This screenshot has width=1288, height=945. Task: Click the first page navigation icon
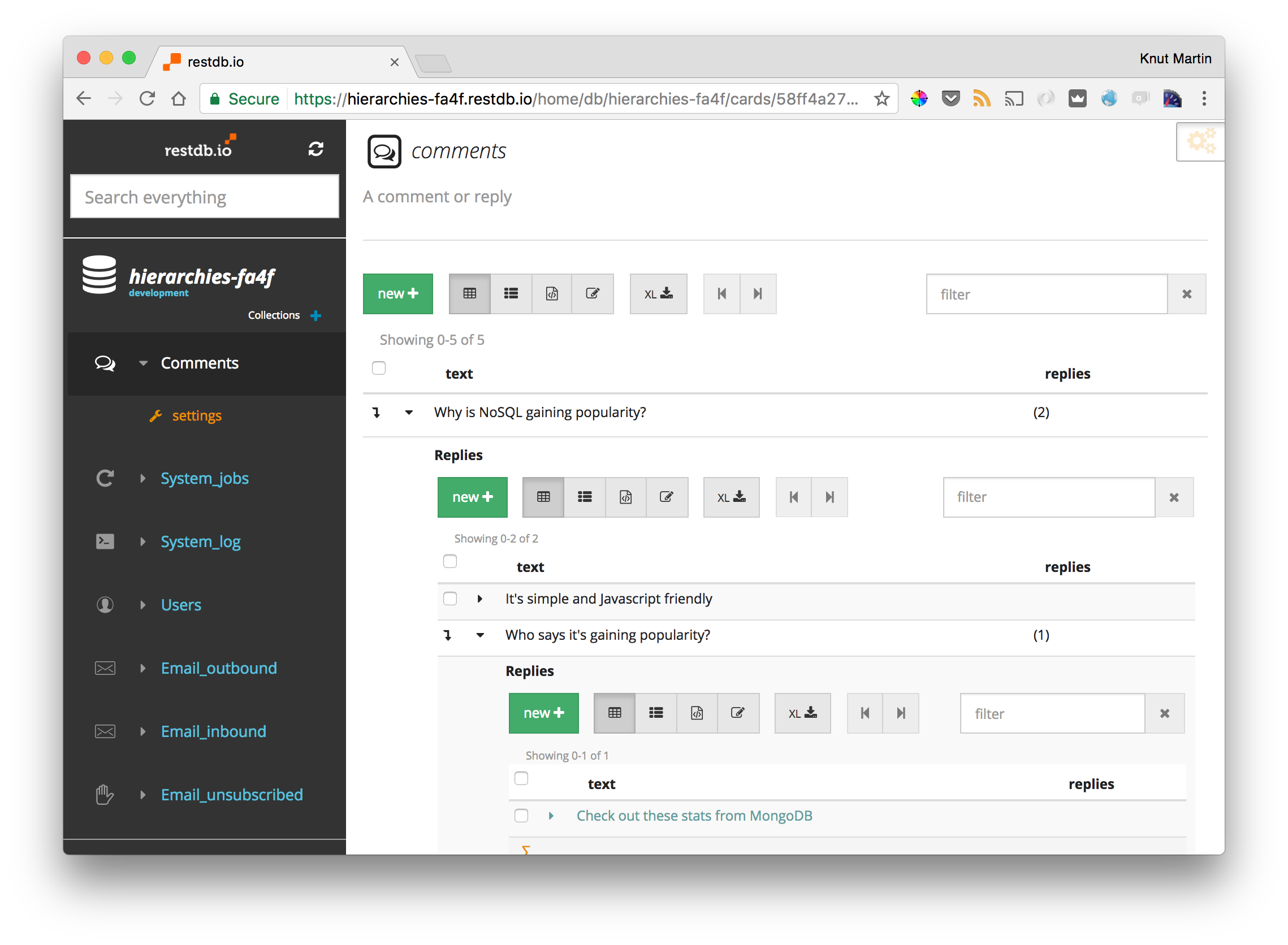(720, 293)
